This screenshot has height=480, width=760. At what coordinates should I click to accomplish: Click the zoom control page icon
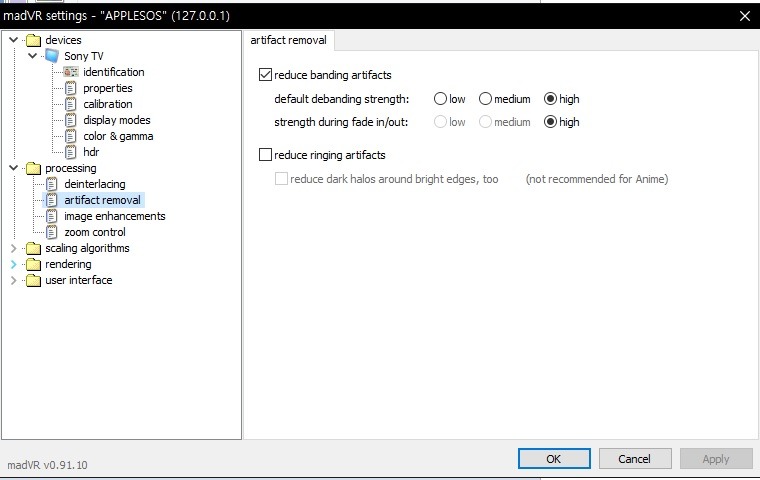pos(52,232)
